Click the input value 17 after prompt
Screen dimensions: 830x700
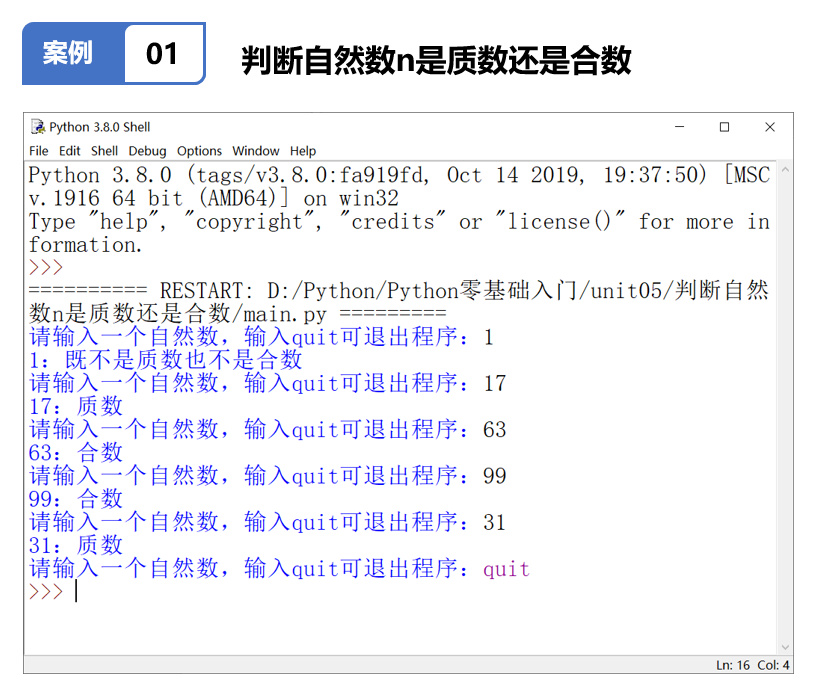495,383
